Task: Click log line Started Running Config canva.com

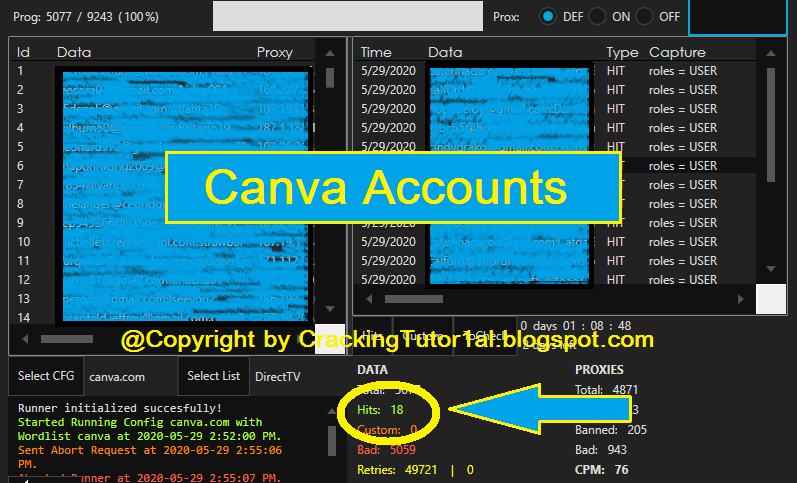Action: click(149, 429)
